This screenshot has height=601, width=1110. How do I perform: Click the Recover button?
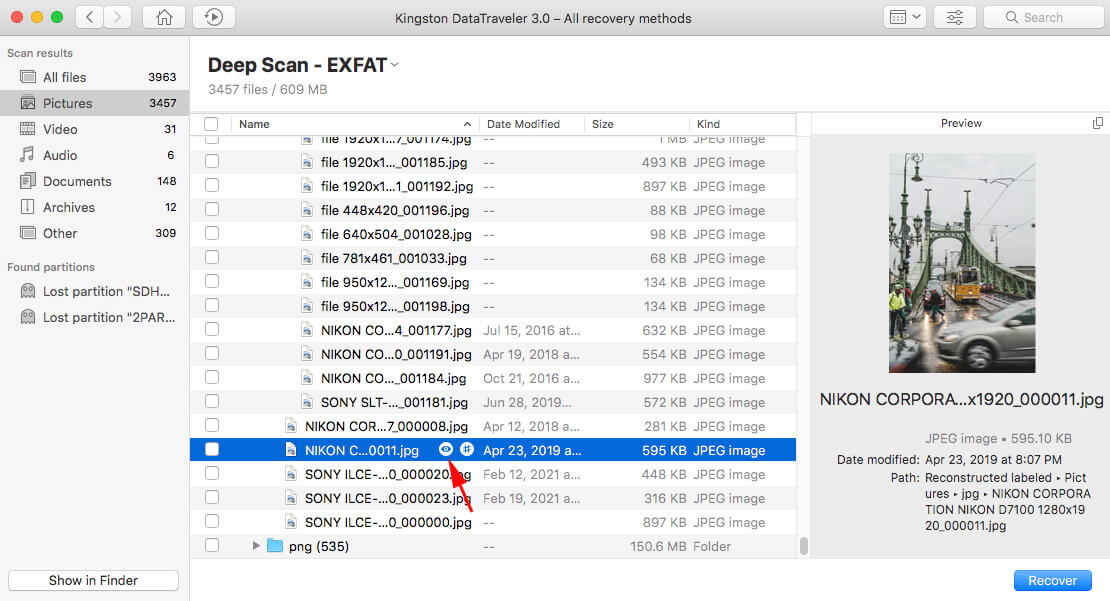coord(1052,580)
